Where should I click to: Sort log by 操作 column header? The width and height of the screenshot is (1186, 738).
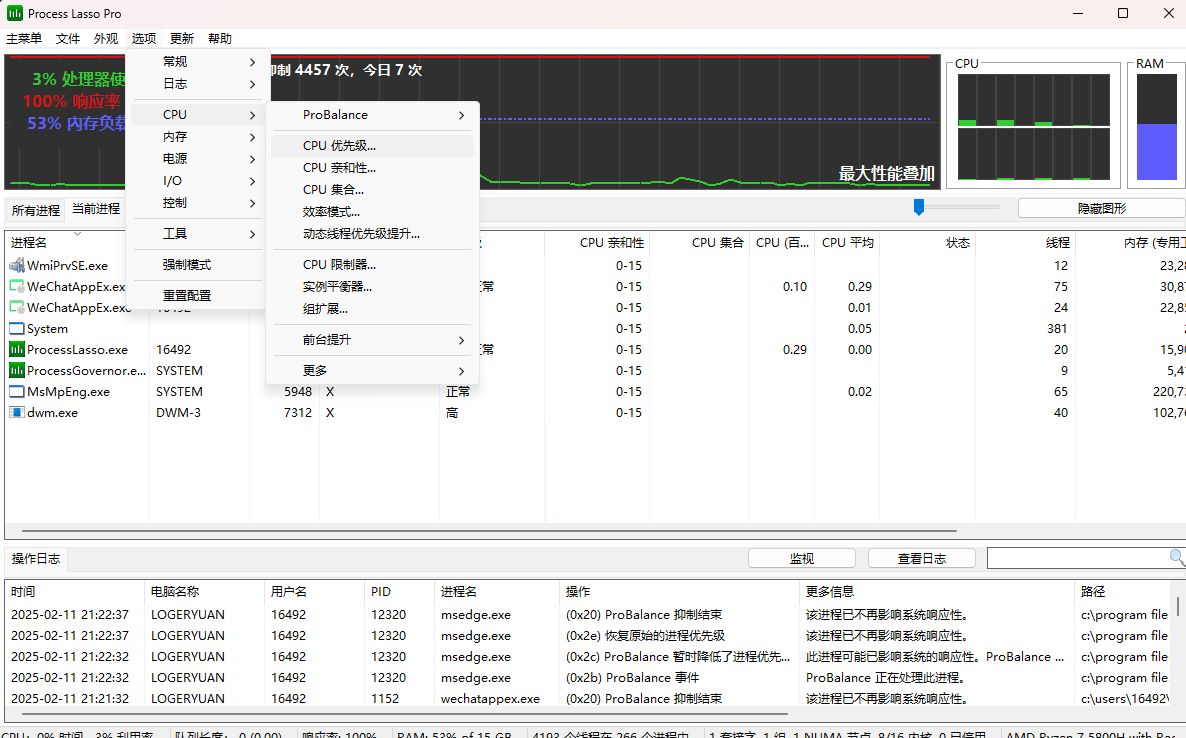(x=679, y=591)
